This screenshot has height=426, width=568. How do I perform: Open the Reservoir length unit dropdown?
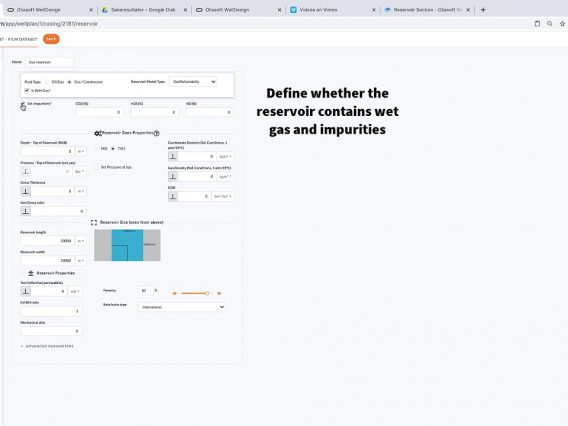(x=80, y=241)
